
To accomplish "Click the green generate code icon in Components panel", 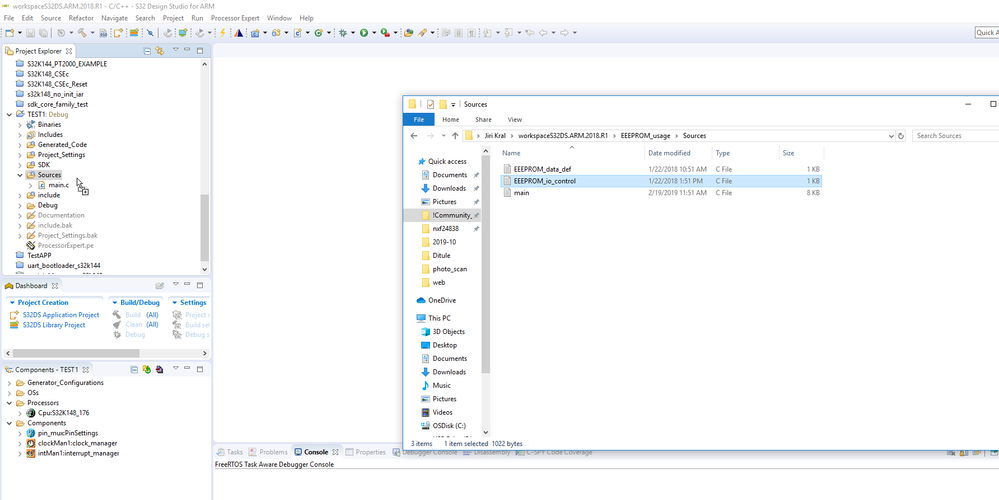I will 147,369.
